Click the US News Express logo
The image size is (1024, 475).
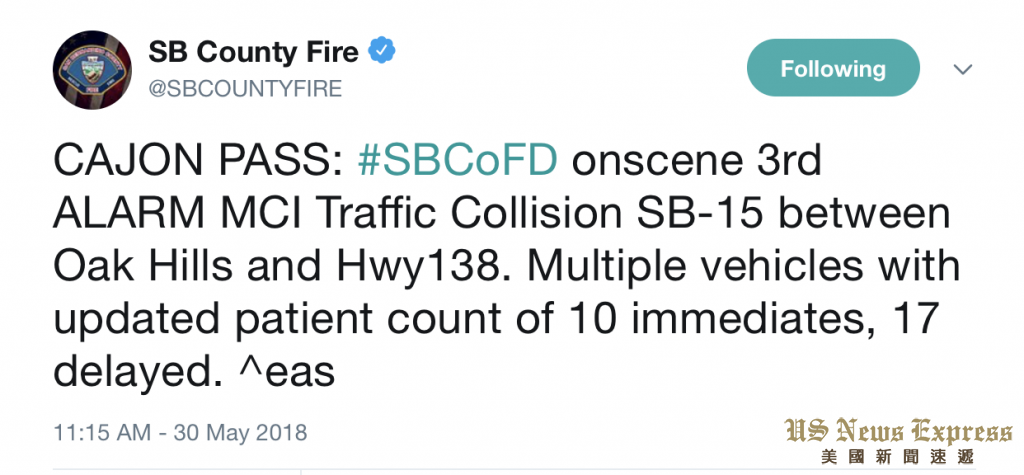pyautogui.click(x=898, y=432)
